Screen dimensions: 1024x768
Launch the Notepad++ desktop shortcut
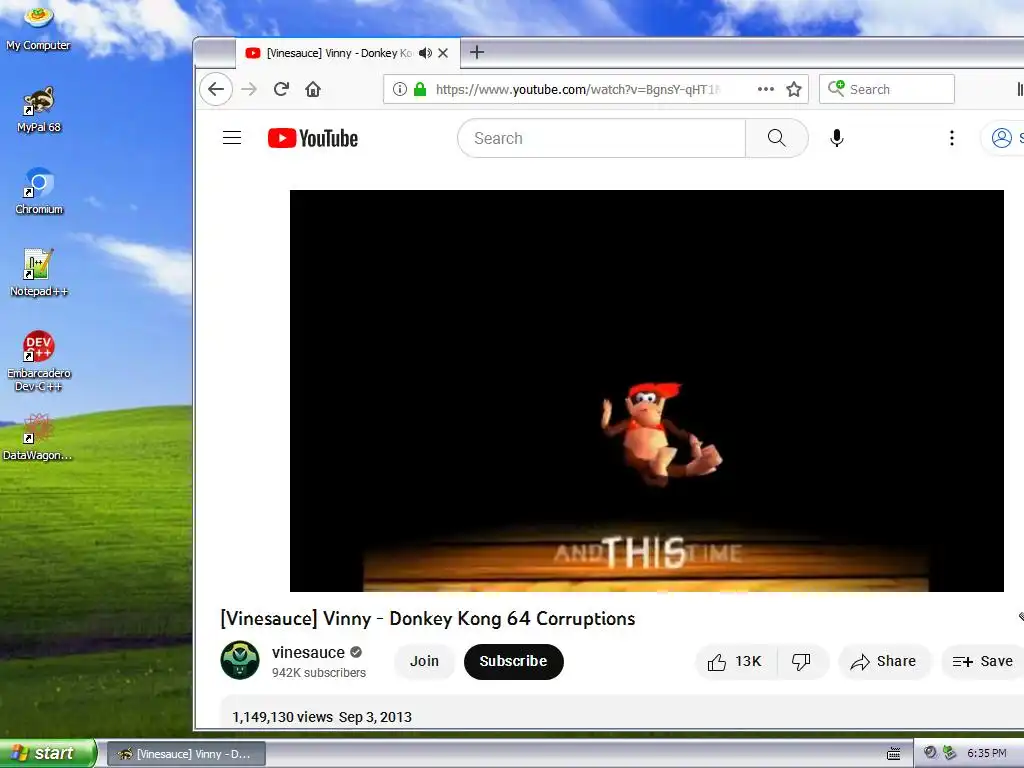pos(39,274)
